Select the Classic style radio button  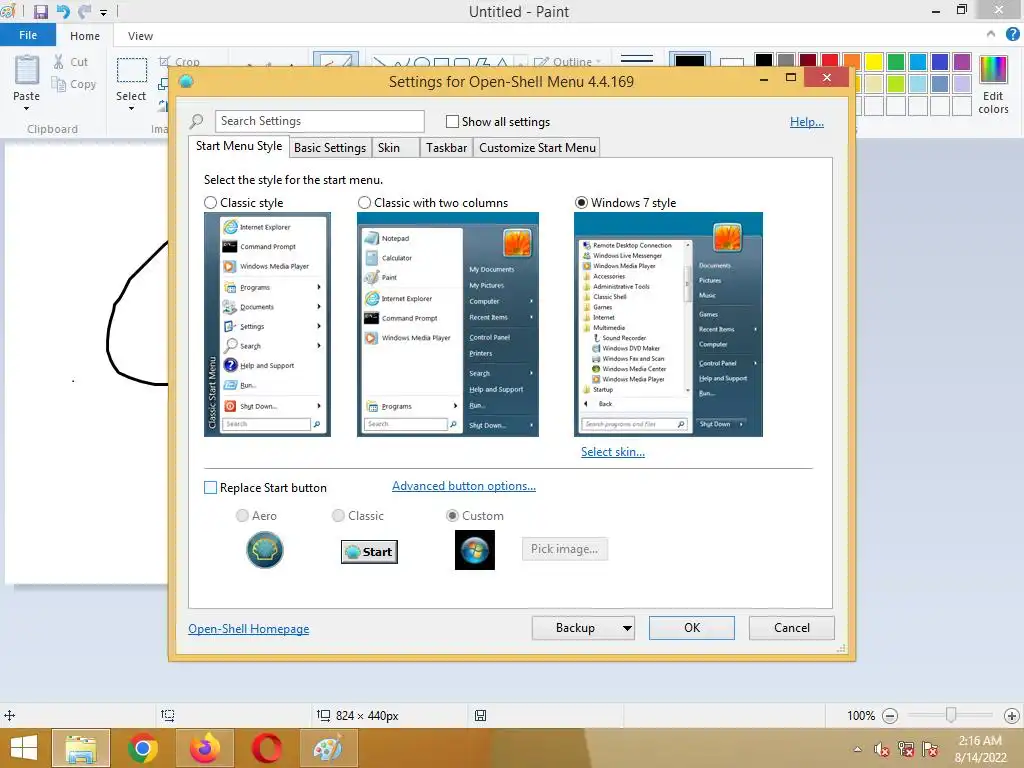(210, 202)
